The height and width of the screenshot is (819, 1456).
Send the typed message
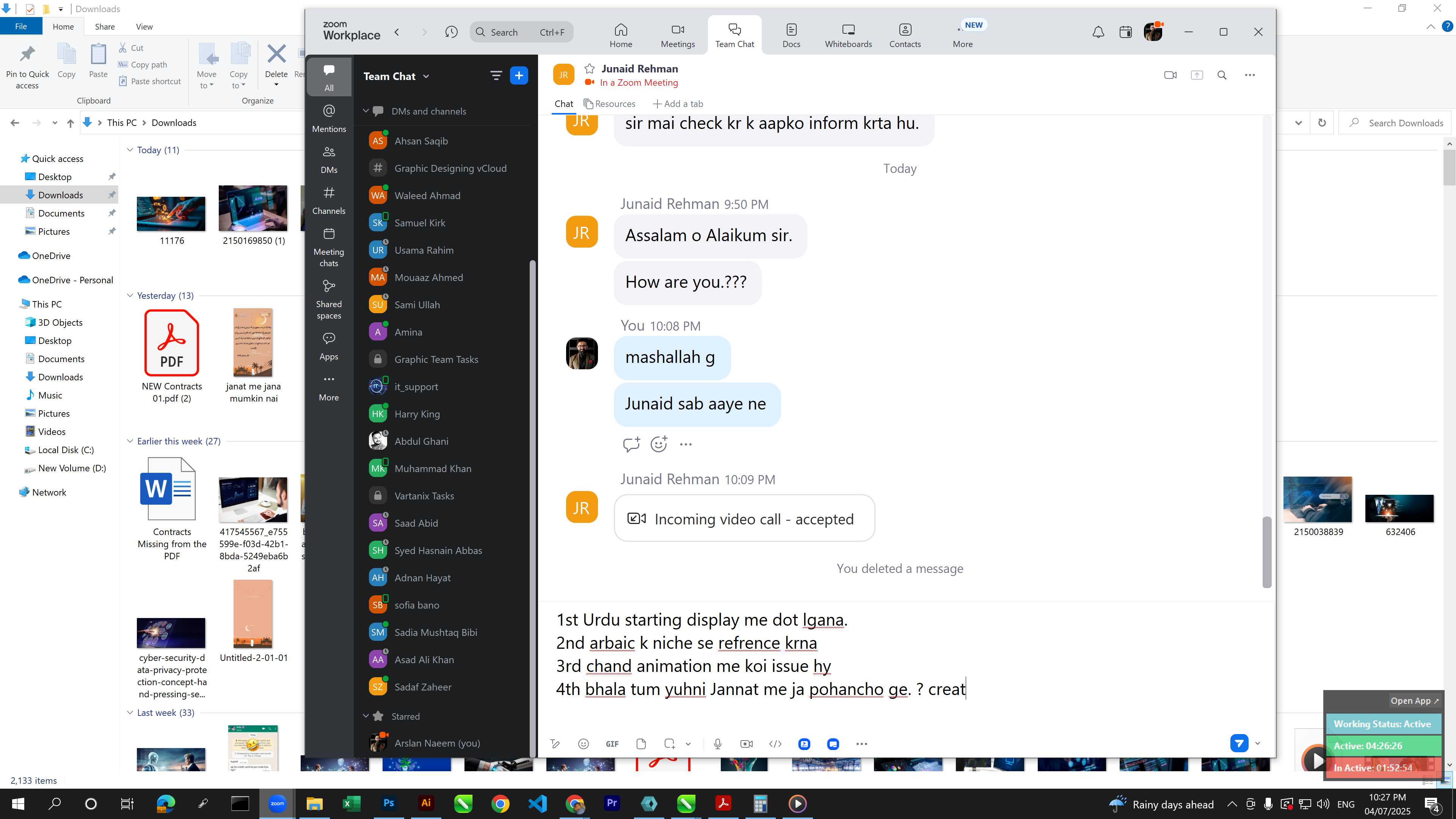pyautogui.click(x=1239, y=743)
